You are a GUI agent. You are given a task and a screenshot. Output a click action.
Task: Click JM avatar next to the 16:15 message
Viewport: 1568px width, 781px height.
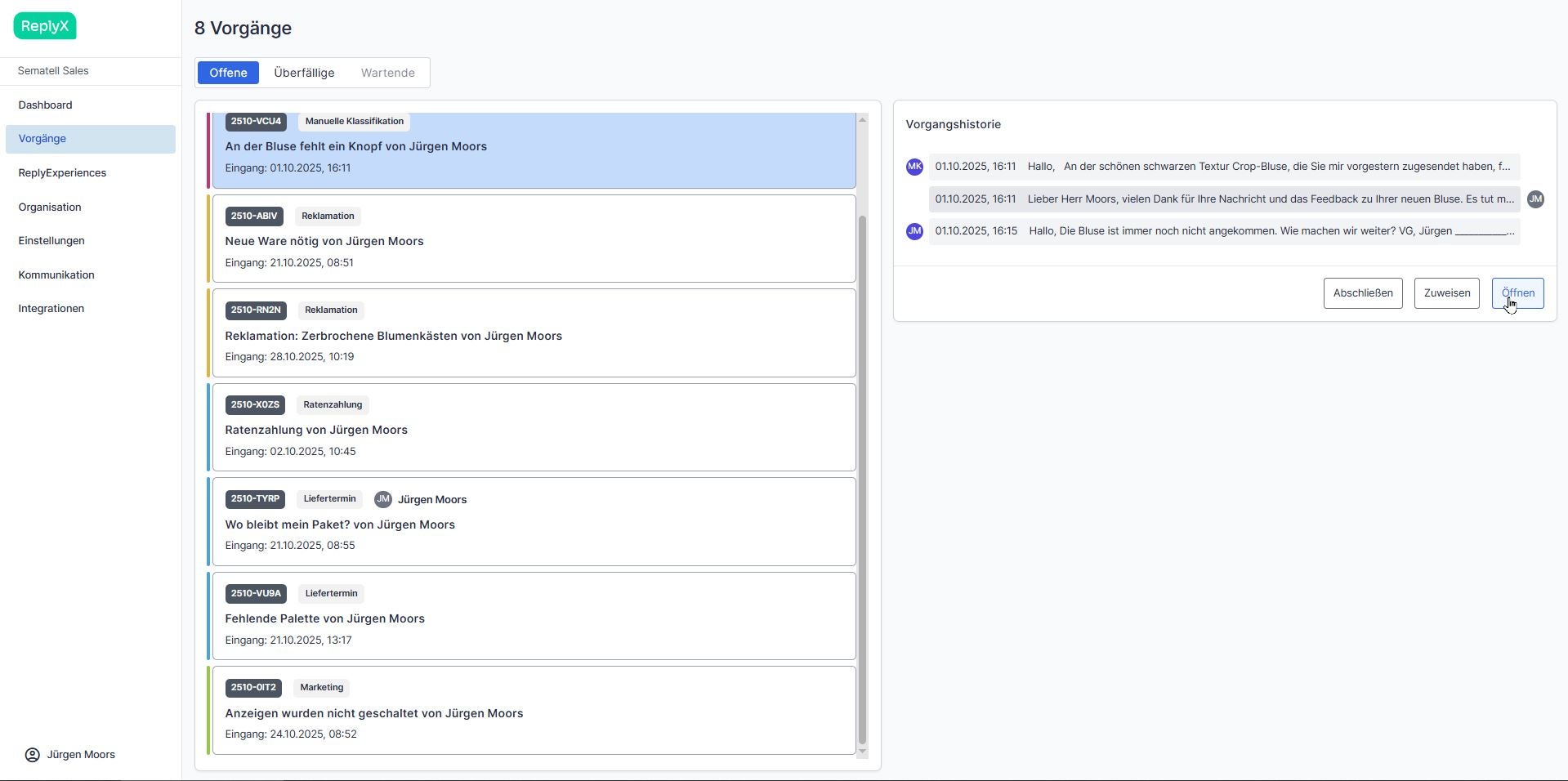(x=914, y=231)
